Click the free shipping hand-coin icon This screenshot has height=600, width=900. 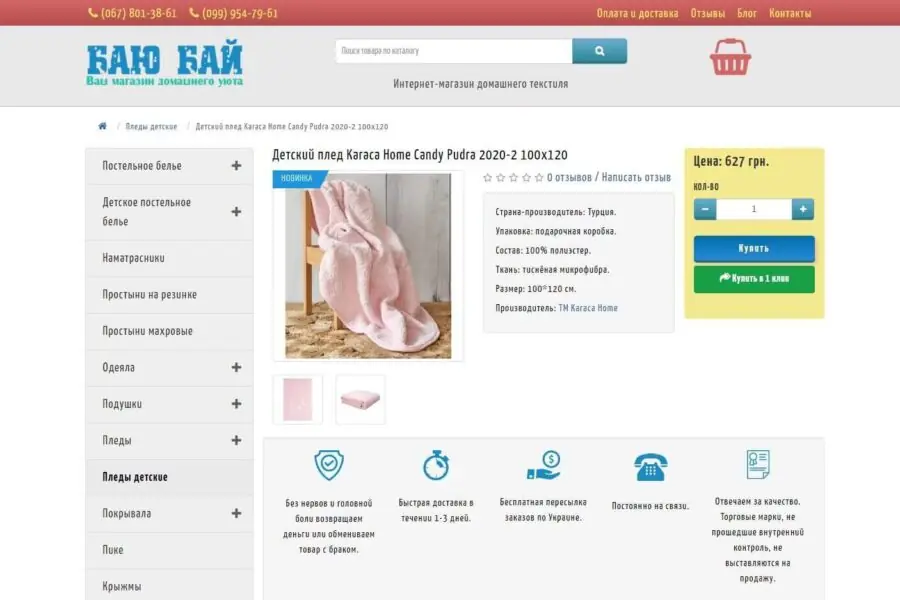click(x=543, y=465)
